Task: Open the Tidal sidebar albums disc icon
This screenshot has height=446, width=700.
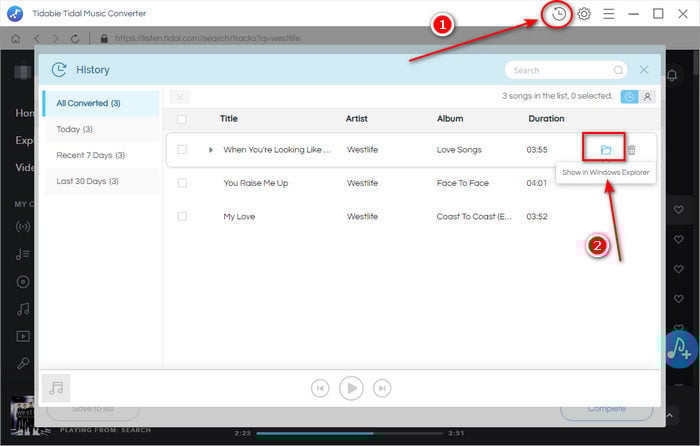Action: click(23, 282)
